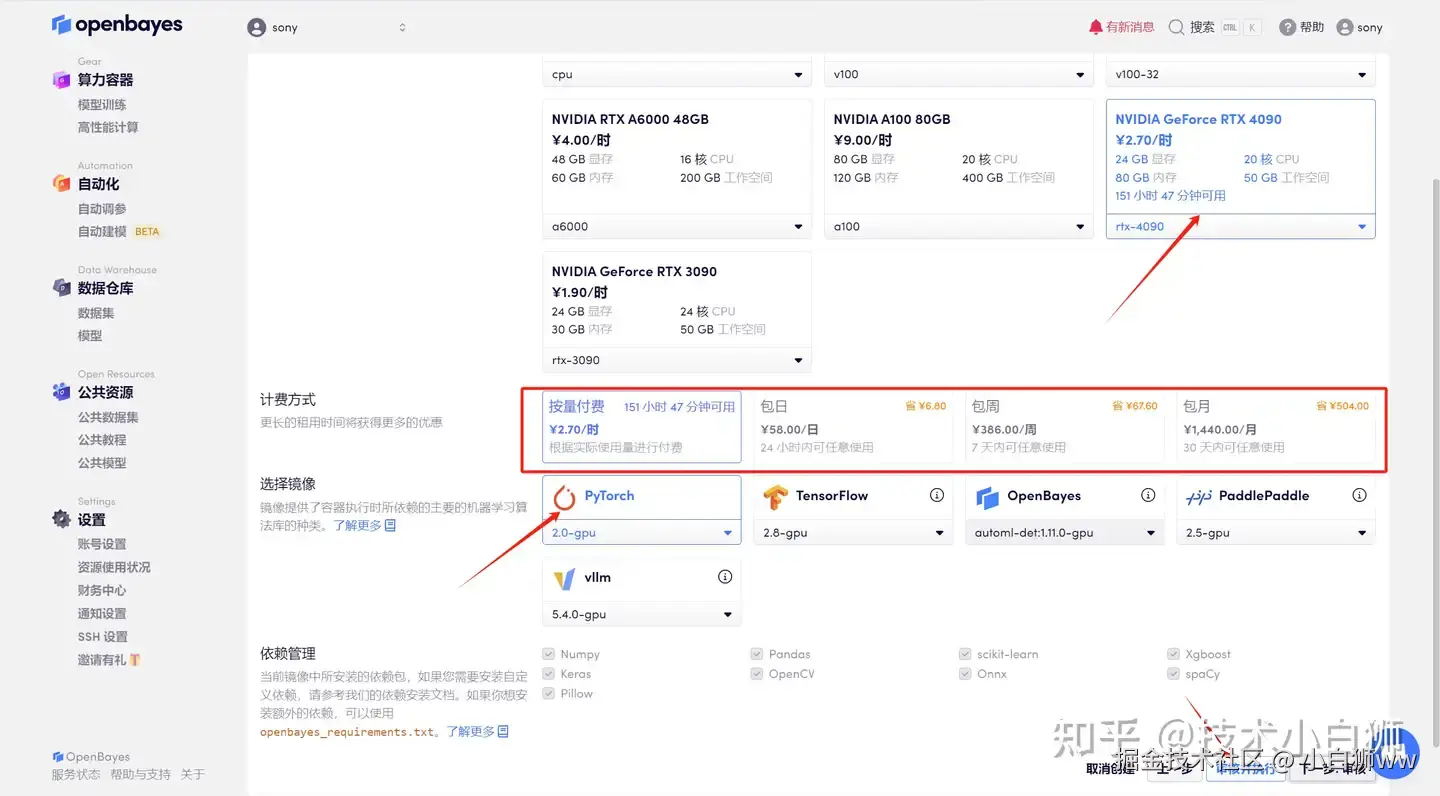Open the 帮助与支持 footer link
The height and width of the screenshot is (796, 1440).
coord(140,775)
